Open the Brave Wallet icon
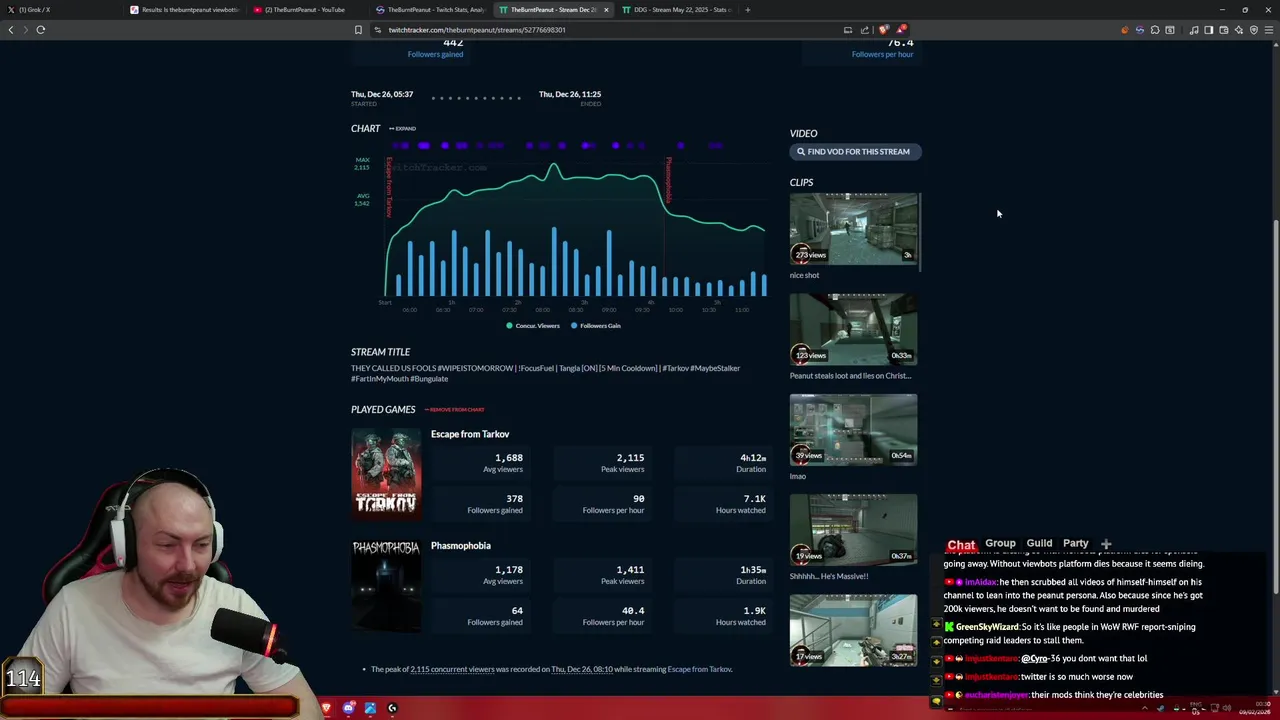Image resolution: width=1280 pixels, height=720 pixels. [x=1223, y=30]
